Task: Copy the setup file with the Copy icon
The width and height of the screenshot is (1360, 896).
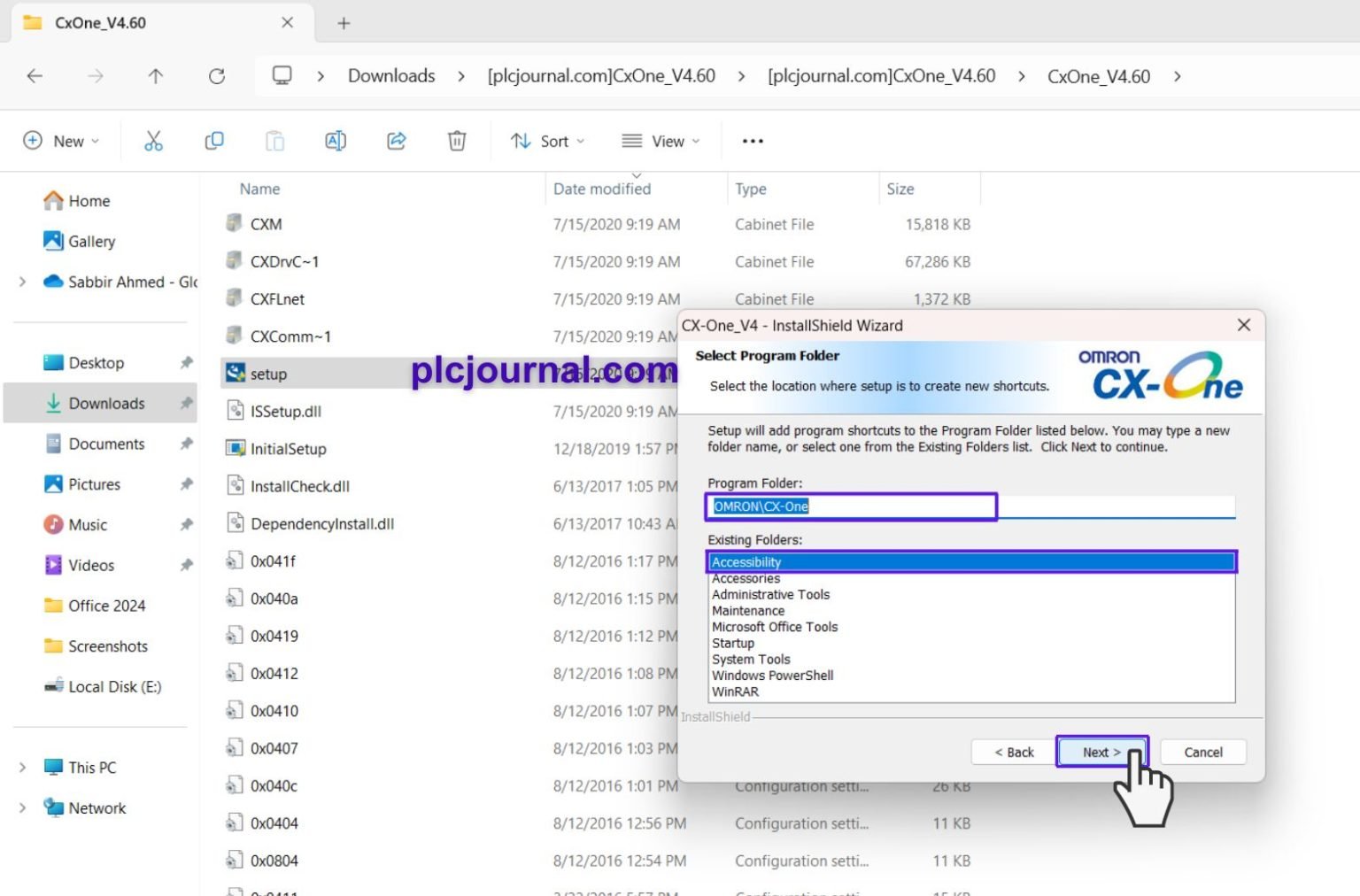Action: click(x=213, y=140)
